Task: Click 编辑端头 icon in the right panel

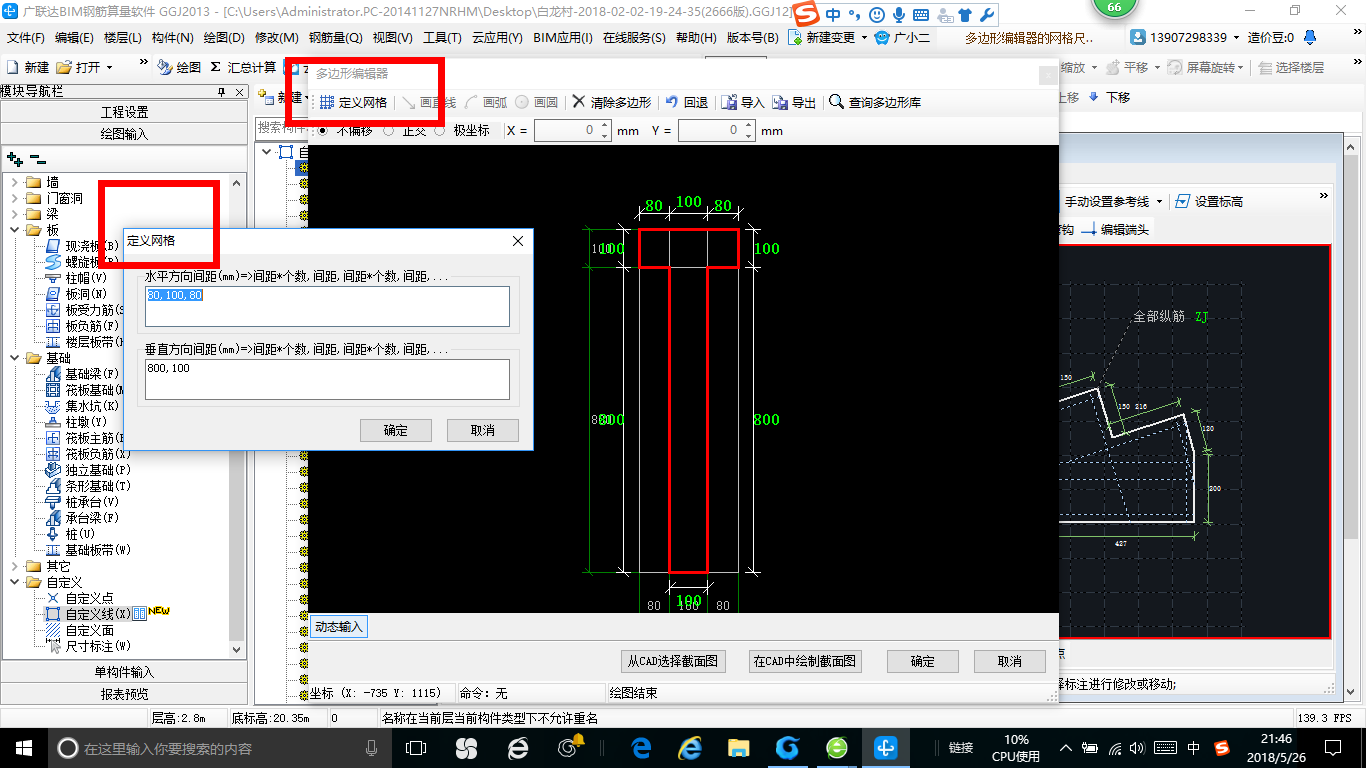Action: pyautogui.click(x=1089, y=229)
